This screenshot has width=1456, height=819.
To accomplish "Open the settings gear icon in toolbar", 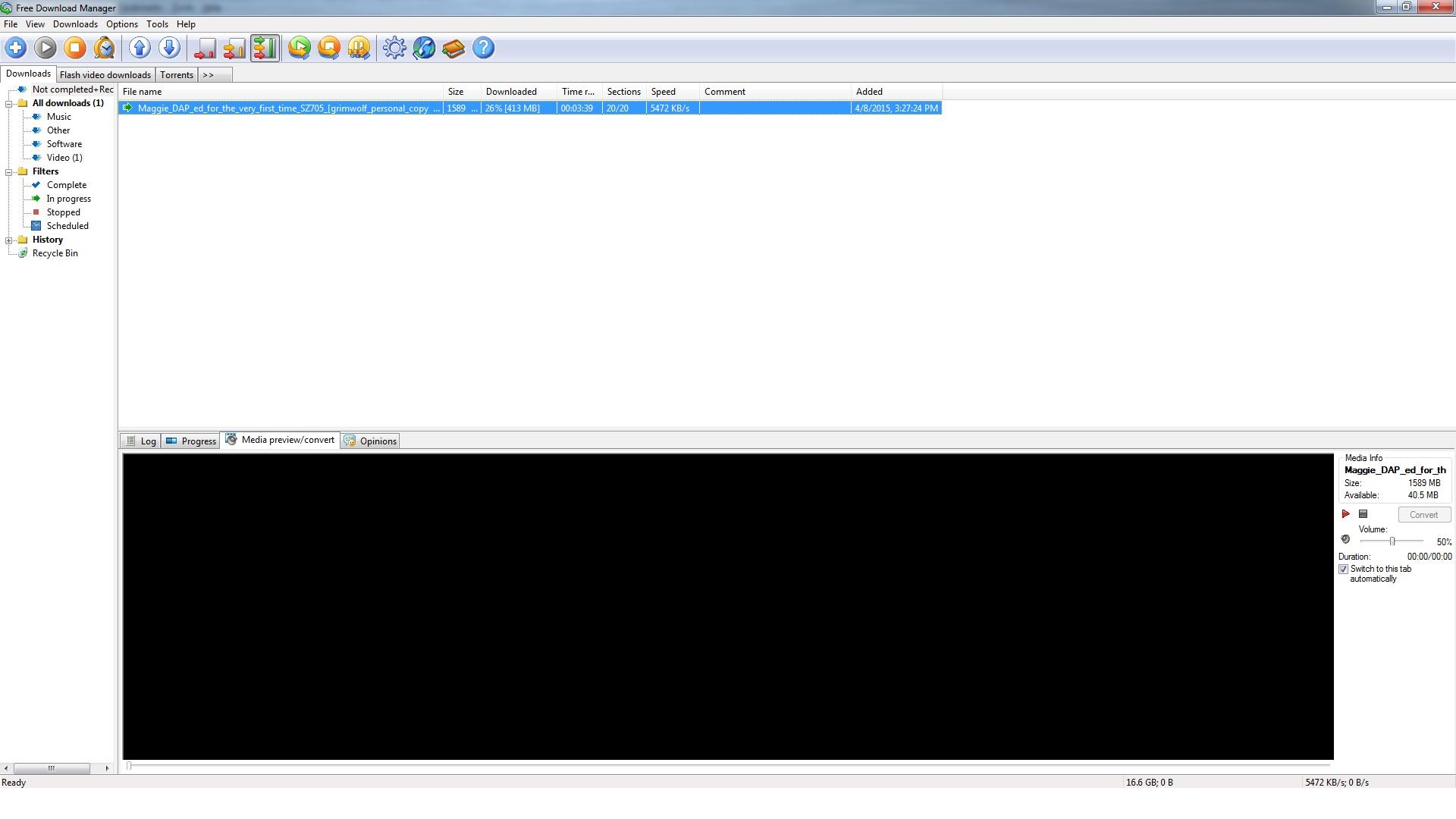I will (x=394, y=49).
